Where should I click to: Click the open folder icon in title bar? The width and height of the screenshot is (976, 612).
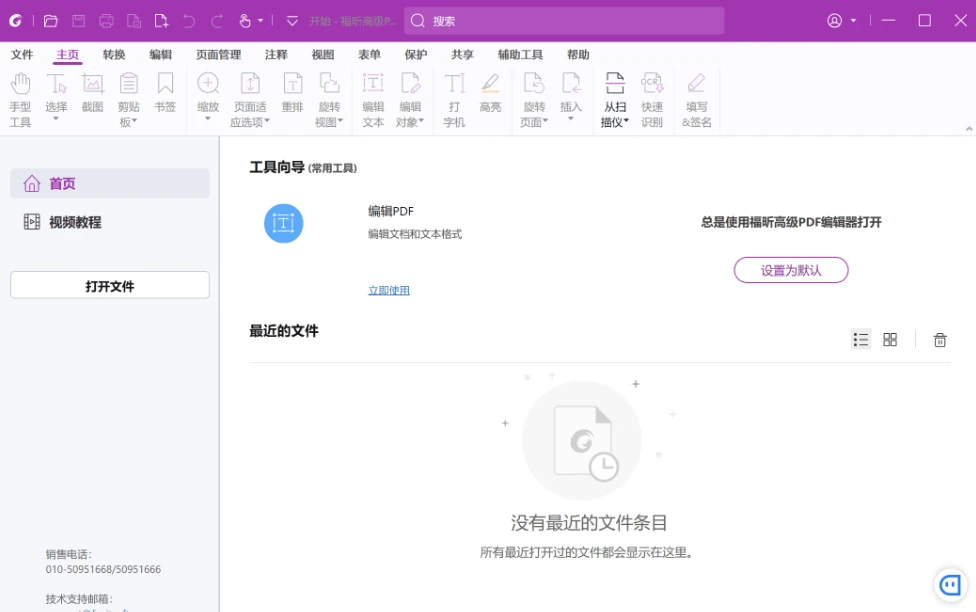pos(51,20)
